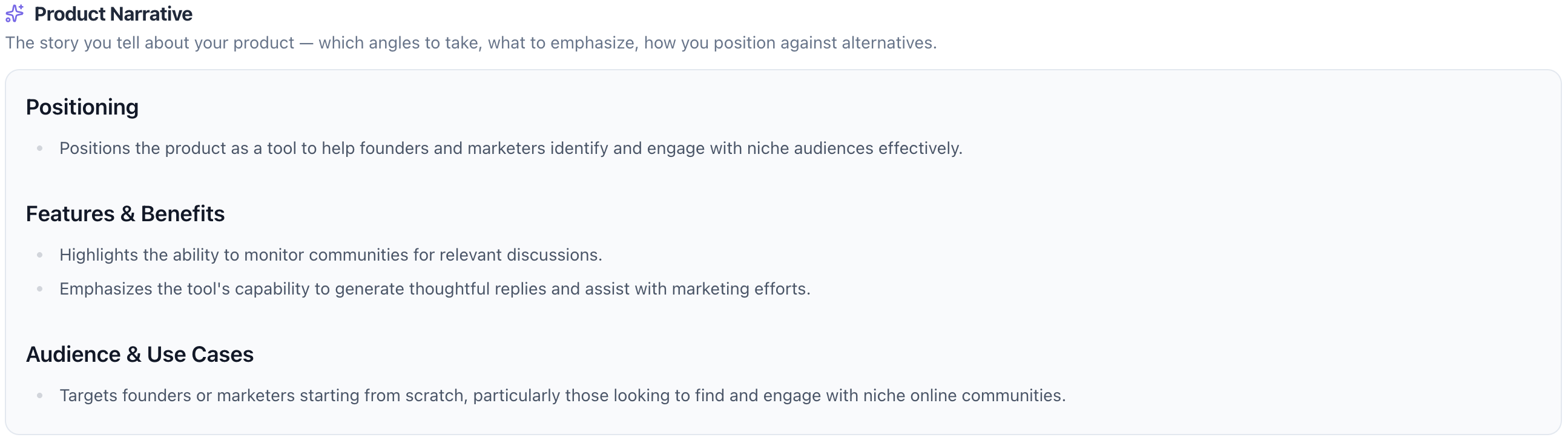Click the product story description line

click(470, 42)
